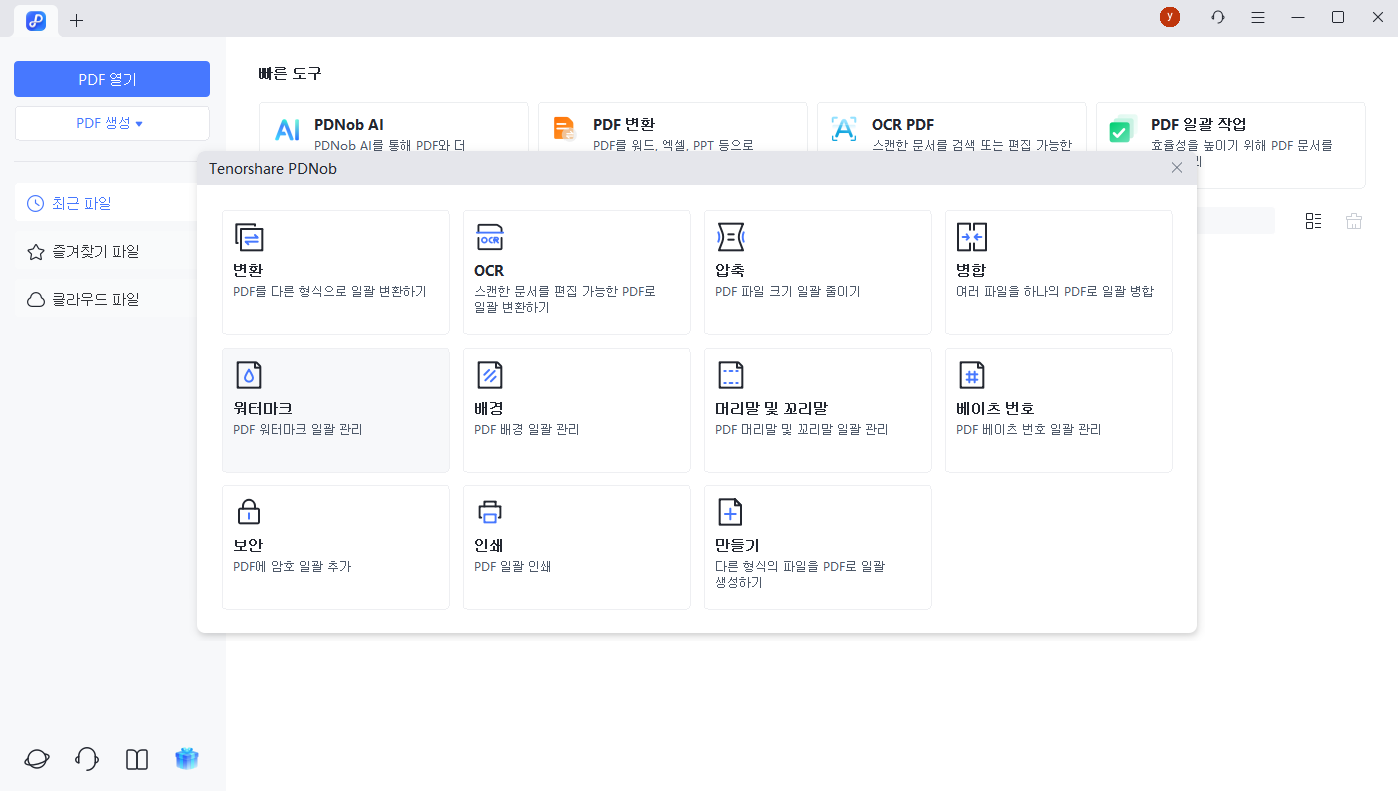This screenshot has height=791, width=1398.
Task: Select the 베이츠 번호 numbering tool
Action: tap(1058, 410)
